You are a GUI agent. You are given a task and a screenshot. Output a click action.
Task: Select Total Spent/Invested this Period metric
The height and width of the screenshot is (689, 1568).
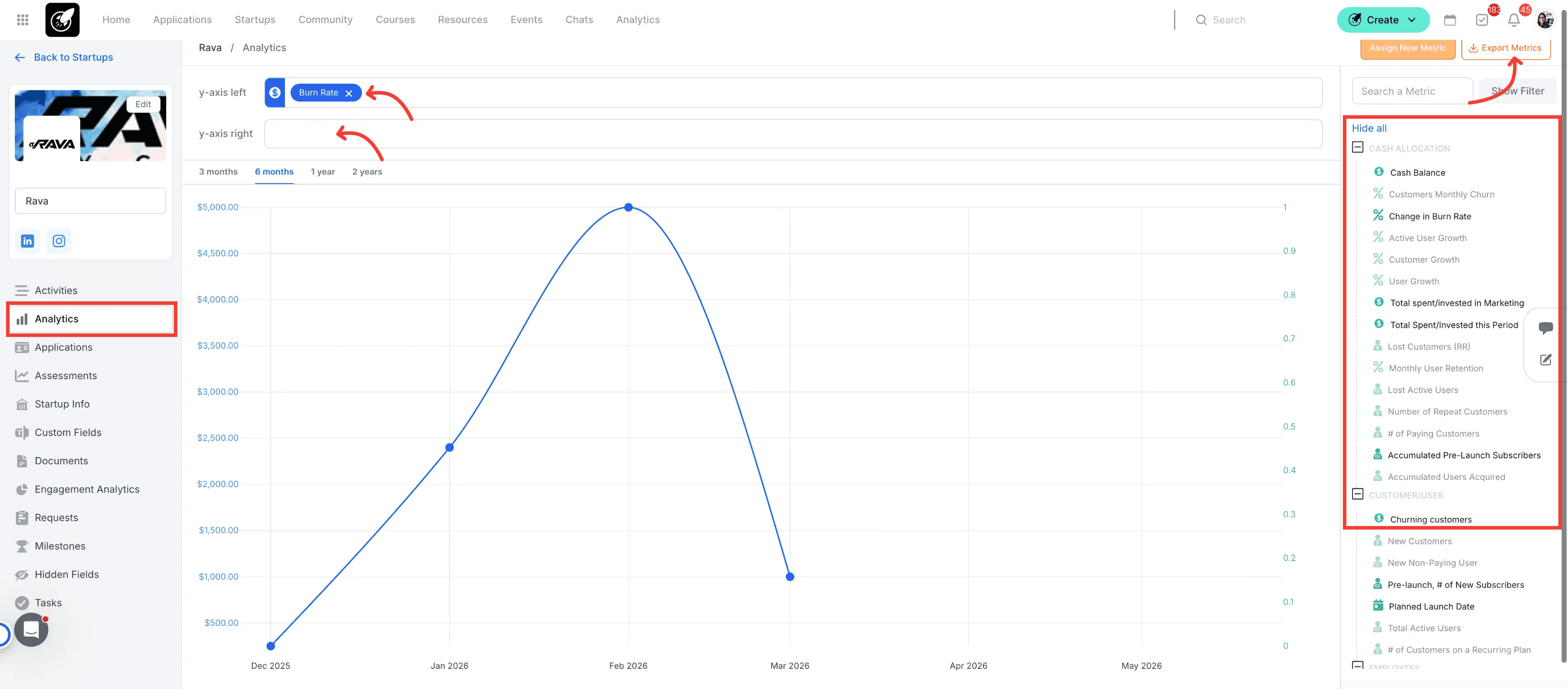(1454, 325)
